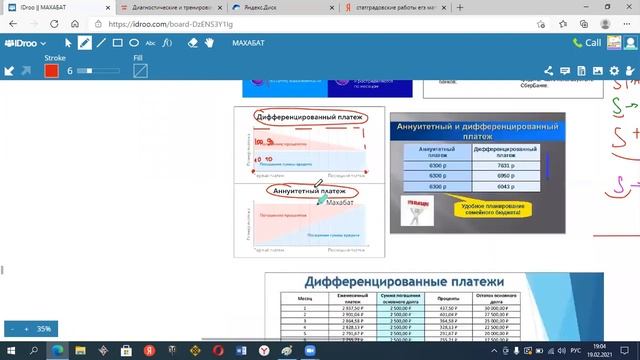Open Word from the taskbar
The width and height of the screenshot is (640, 360).
point(241,351)
